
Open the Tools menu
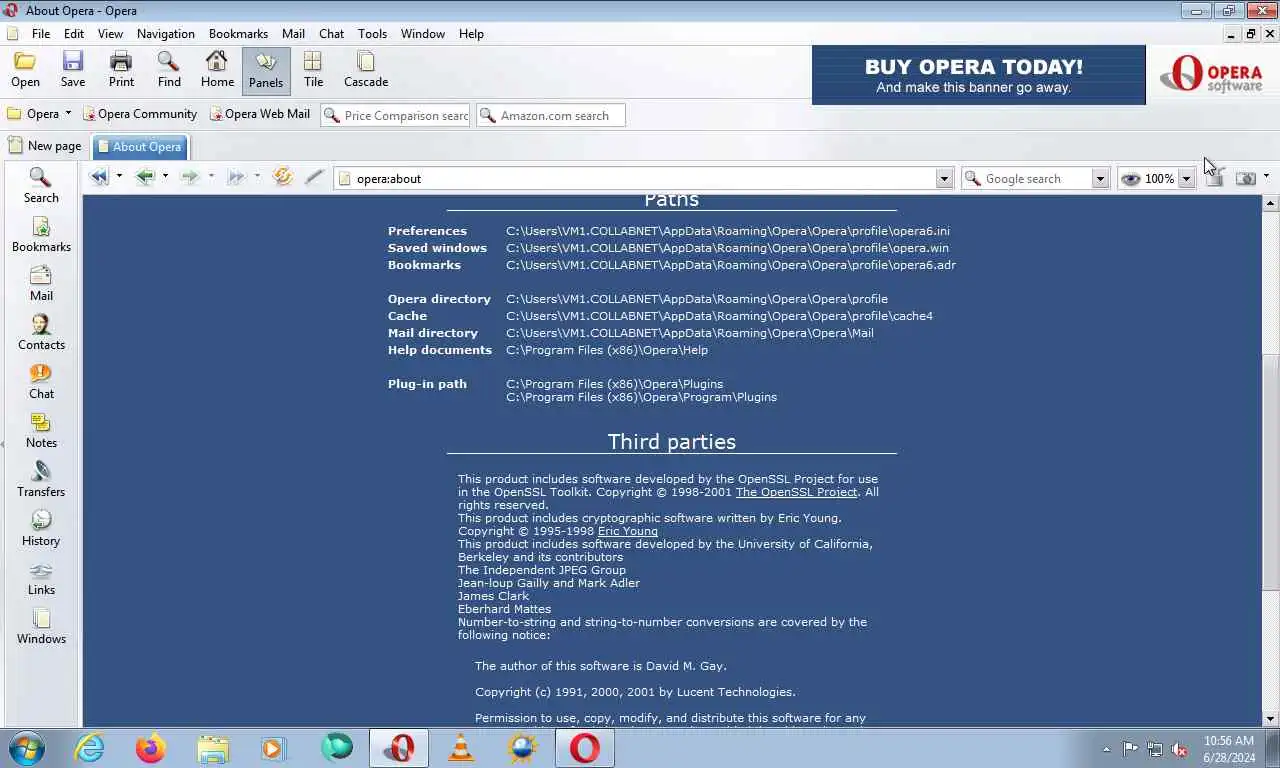pyautogui.click(x=372, y=33)
